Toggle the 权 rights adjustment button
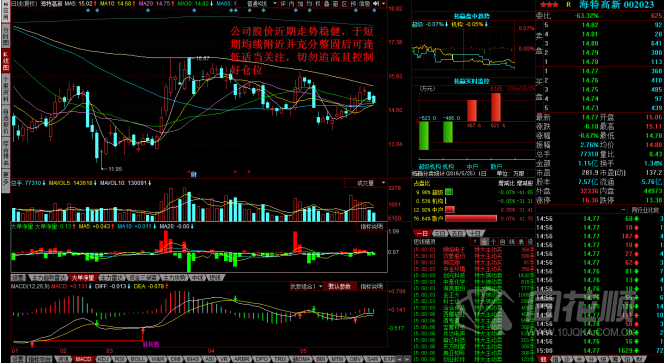 pos(318,3)
